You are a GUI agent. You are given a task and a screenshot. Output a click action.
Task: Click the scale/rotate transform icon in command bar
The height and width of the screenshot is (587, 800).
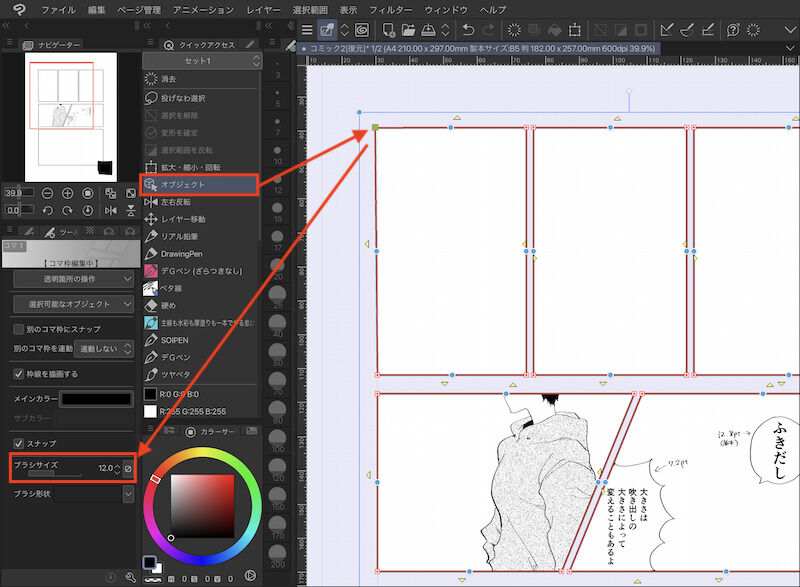click(575, 30)
